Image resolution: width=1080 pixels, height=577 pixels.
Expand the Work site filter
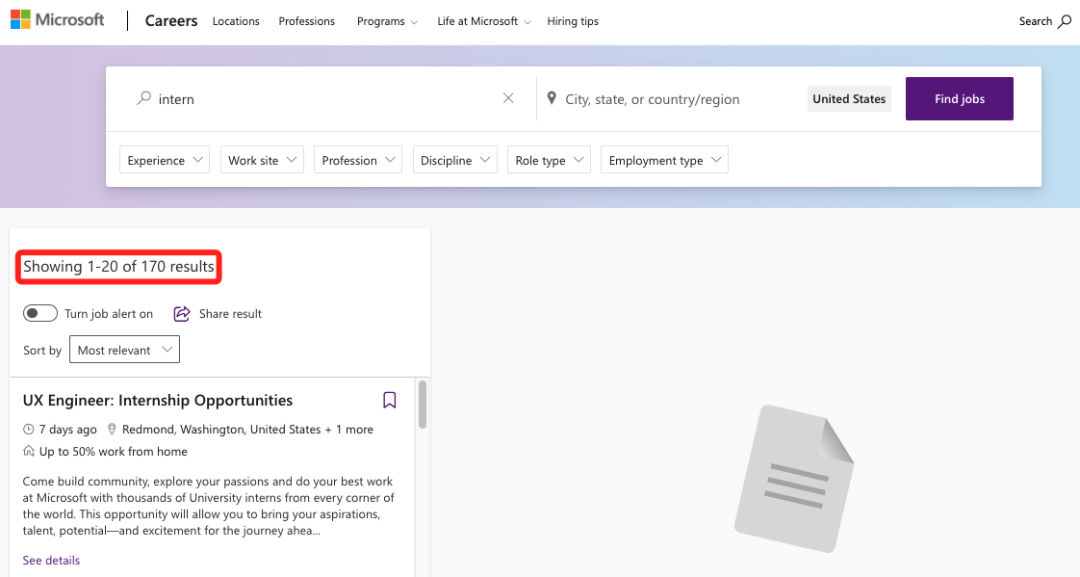[262, 160]
